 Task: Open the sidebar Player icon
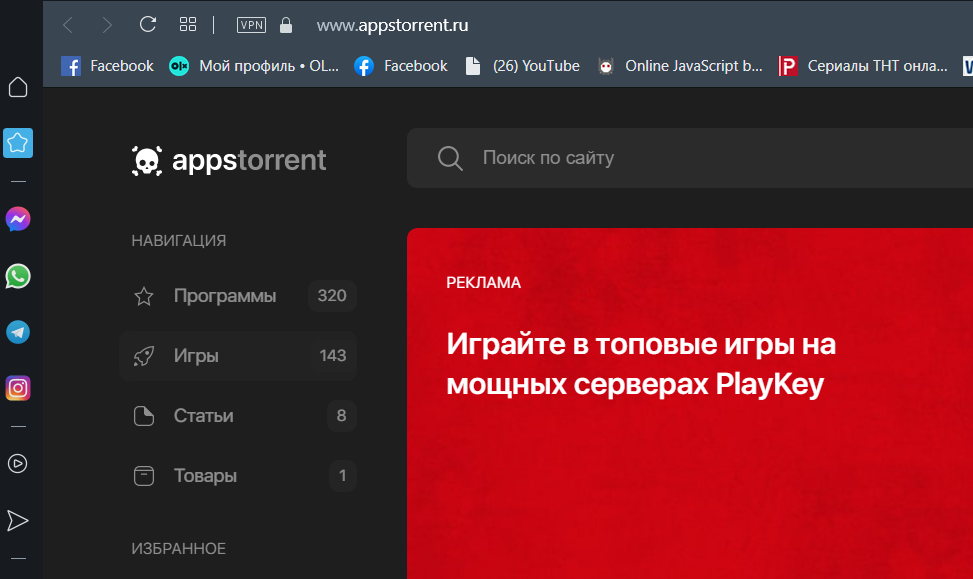17,464
